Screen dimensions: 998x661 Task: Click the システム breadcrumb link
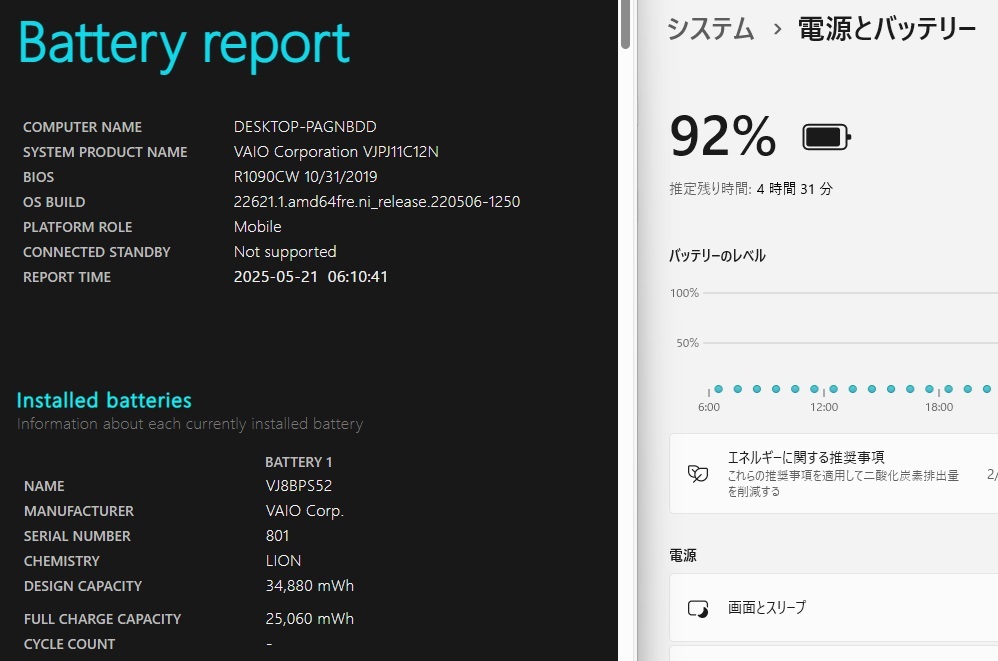[710, 29]
